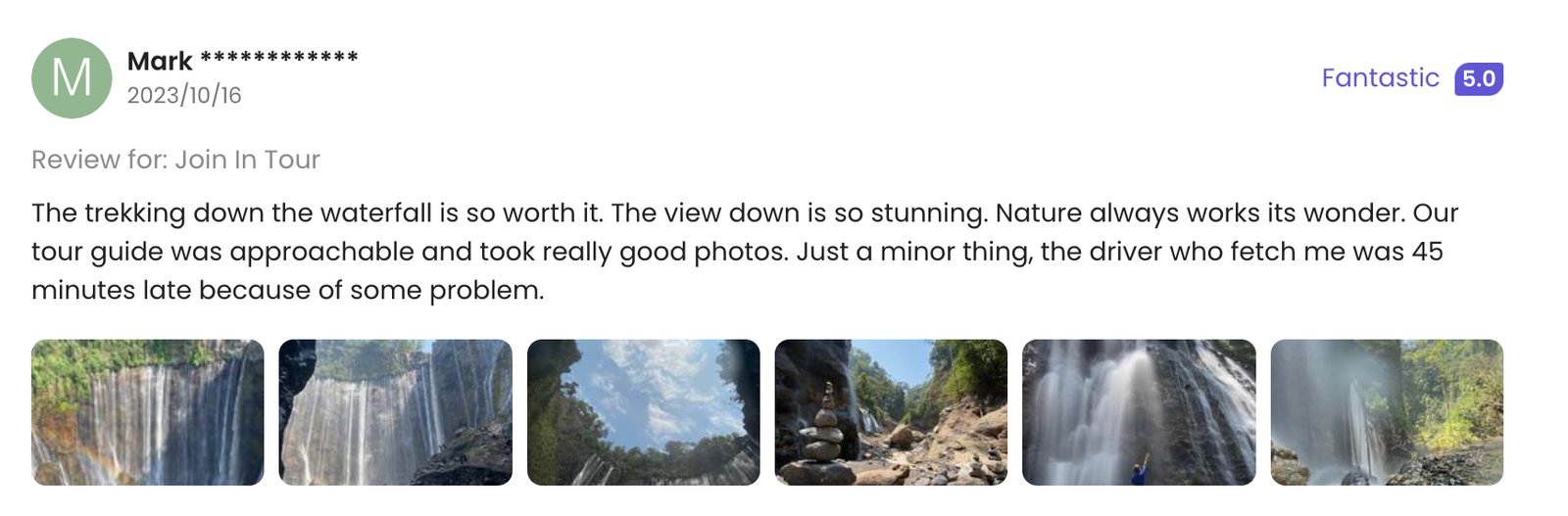The image size is (1568, 516).
Task: Click the phrase Just a minor thing
Action: [913, 252]
